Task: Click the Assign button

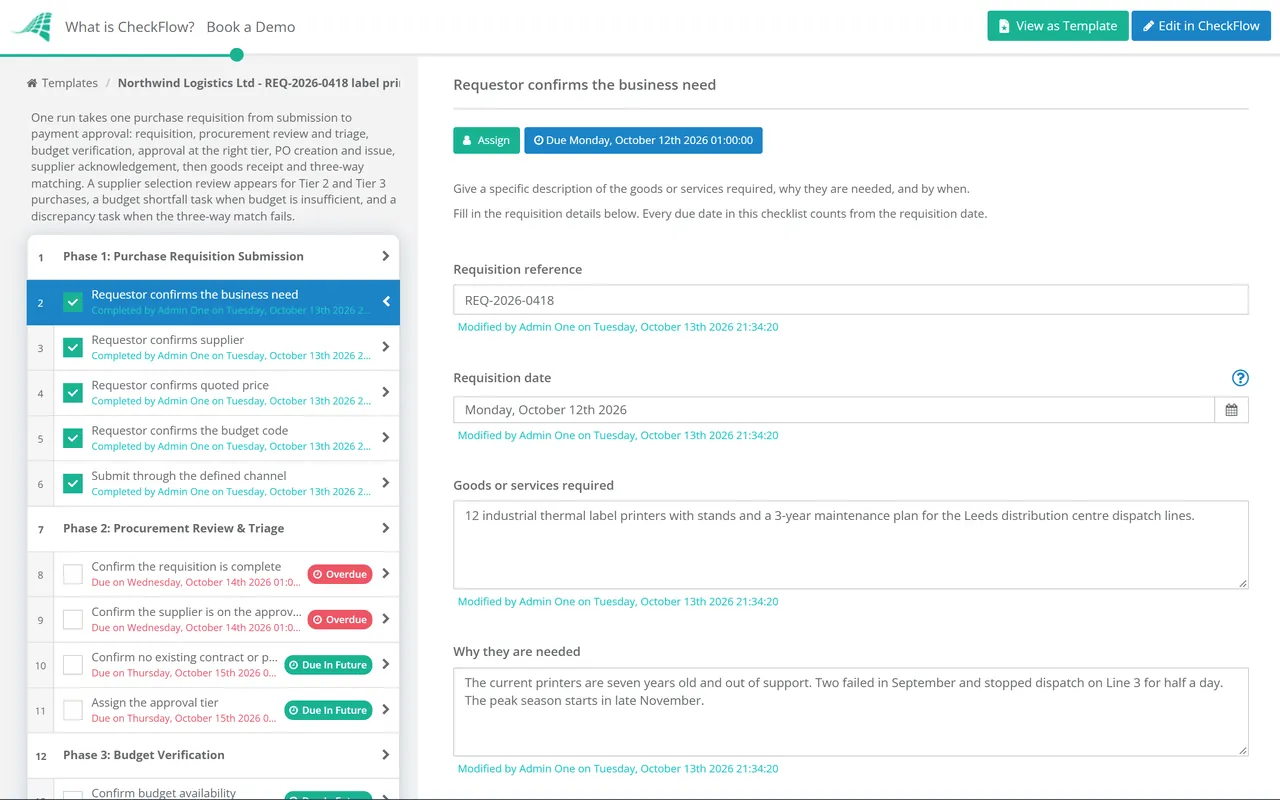Action: [x=486, y=140]
